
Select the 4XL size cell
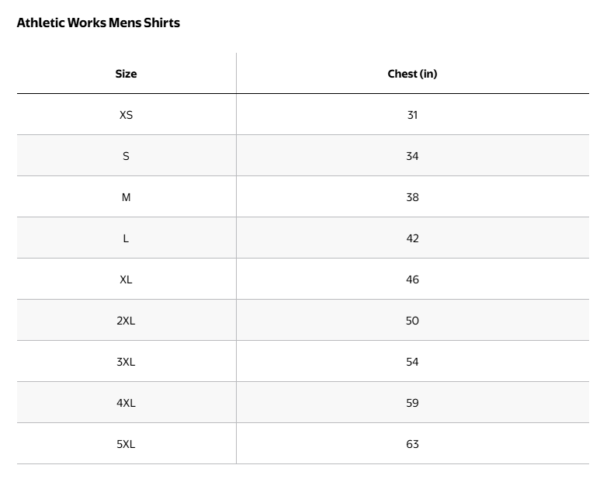point(126,402)
